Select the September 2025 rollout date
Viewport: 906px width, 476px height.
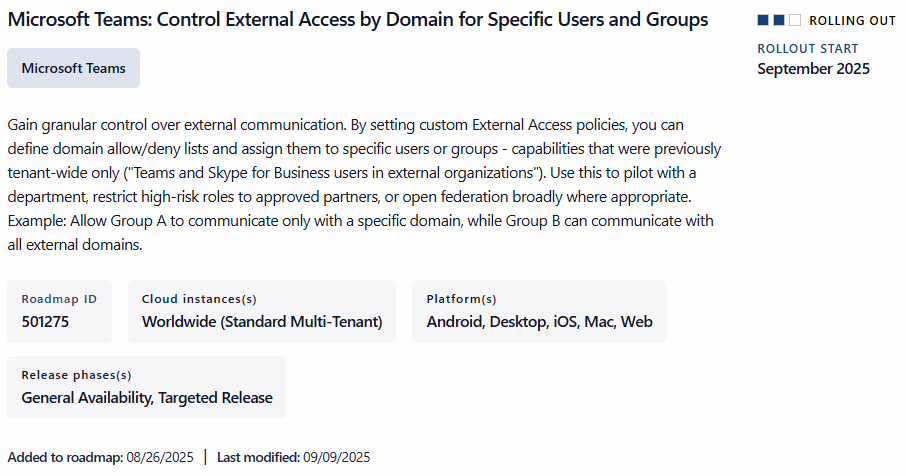[813, 69]
